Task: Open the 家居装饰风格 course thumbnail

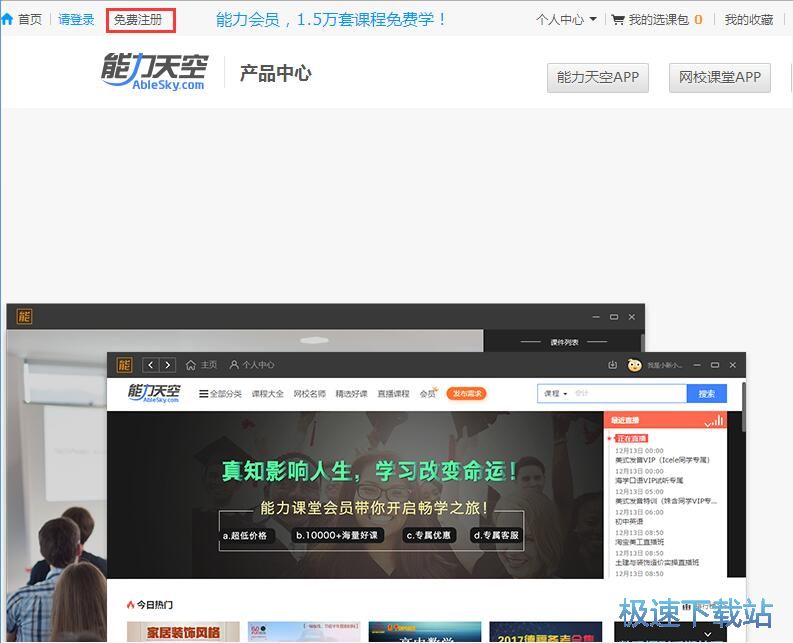Action: pos(183,632)
